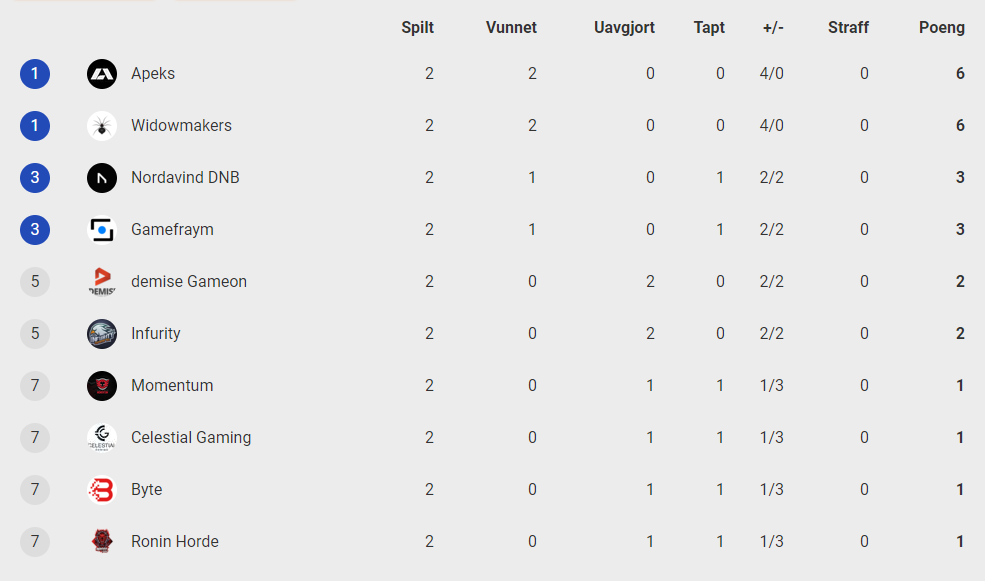Click the Celestial Gaming logo
The image size is (985, 581).
coord(102,438)
